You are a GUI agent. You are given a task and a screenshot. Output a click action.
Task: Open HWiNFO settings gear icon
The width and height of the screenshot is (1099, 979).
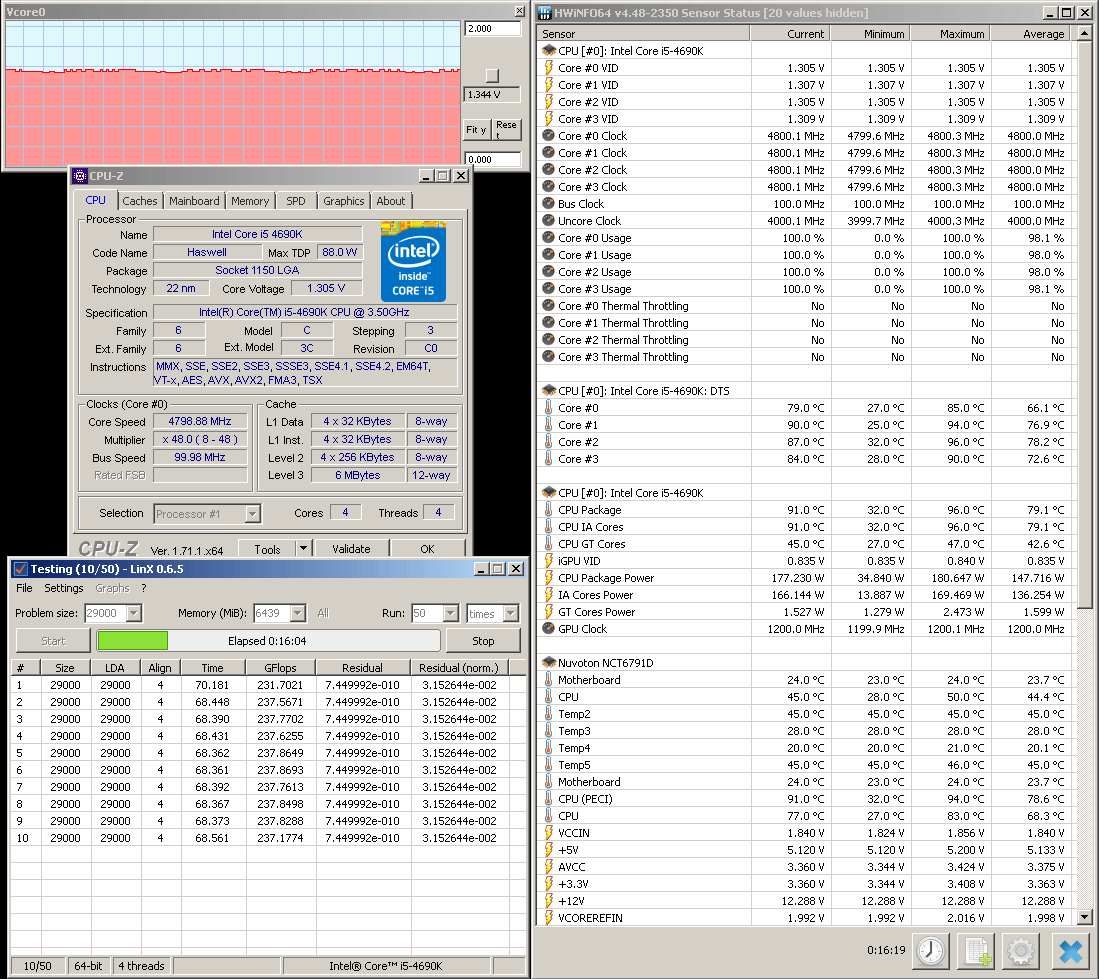(1021, 951)
